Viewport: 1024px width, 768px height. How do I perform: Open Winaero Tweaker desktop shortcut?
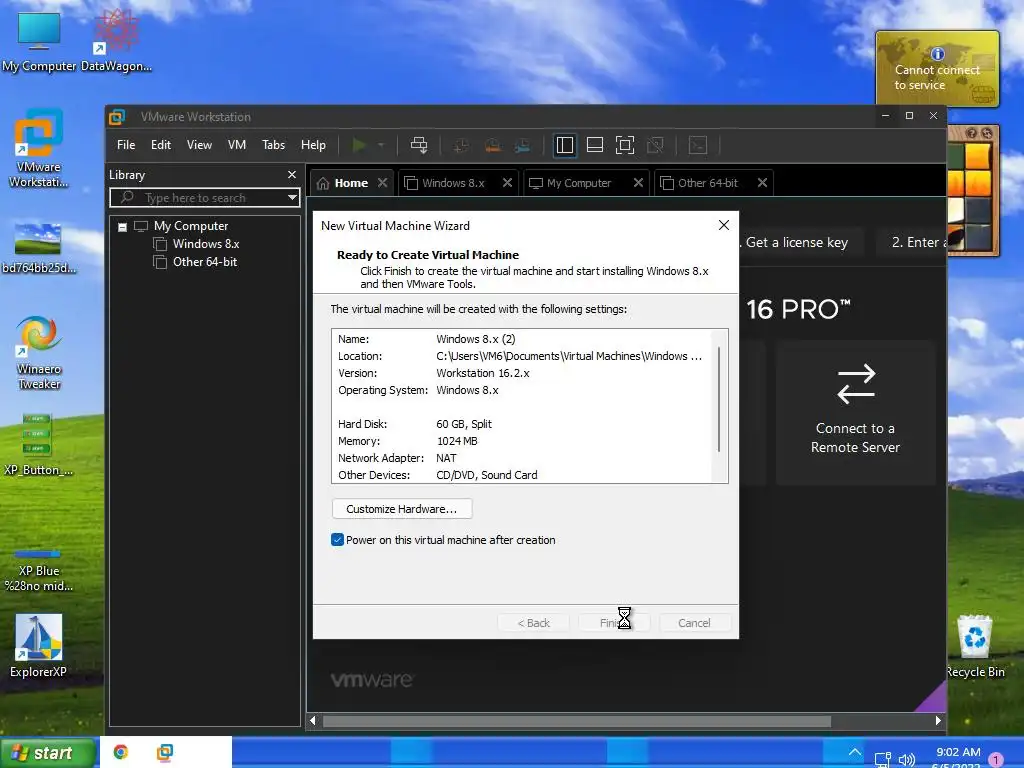click(x=39, y=353)
